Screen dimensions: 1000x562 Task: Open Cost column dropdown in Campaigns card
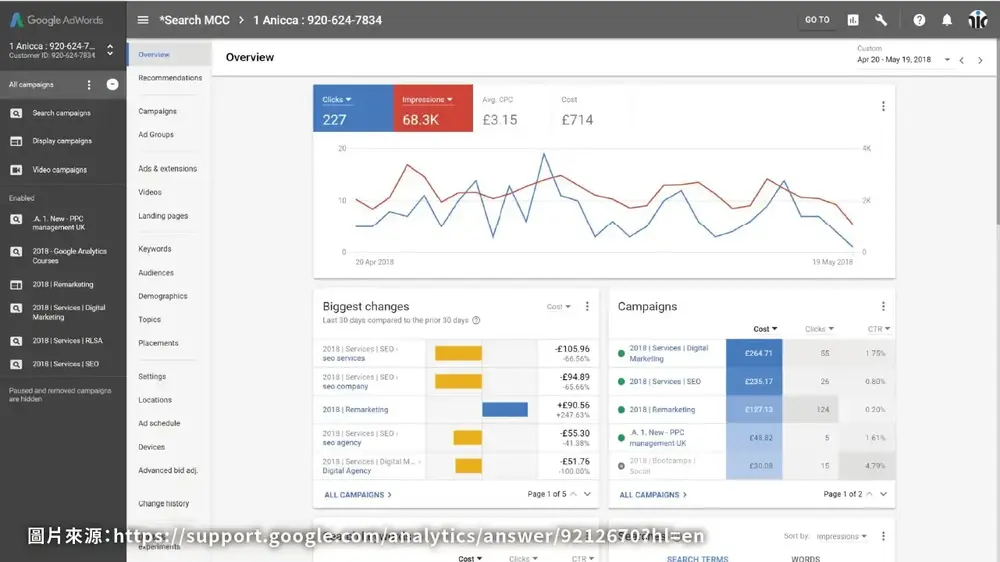[765, 329]
